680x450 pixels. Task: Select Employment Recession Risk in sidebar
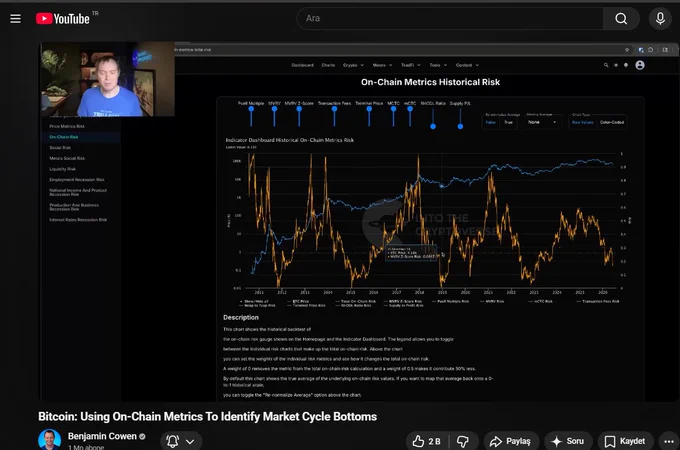(x=77, y=179)
